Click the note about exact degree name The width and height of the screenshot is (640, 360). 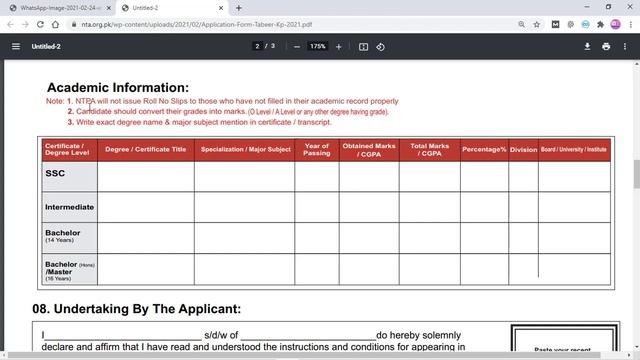200,122
